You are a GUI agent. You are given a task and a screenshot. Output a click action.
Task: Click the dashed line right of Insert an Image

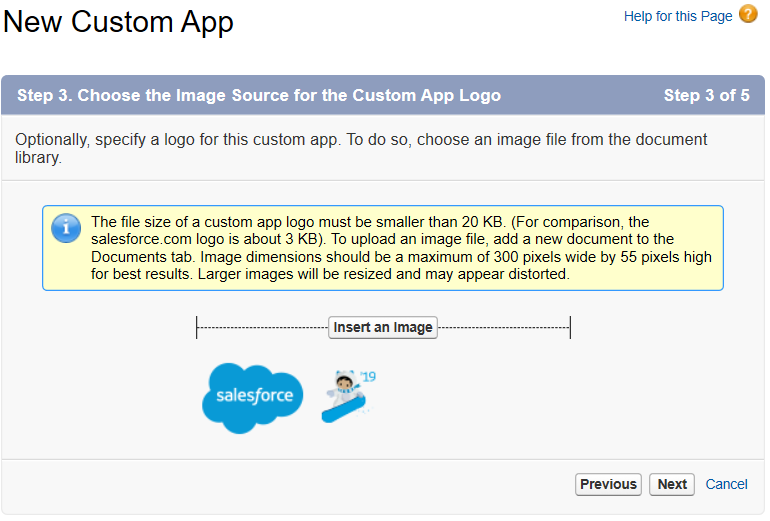(x=503, y=328)
